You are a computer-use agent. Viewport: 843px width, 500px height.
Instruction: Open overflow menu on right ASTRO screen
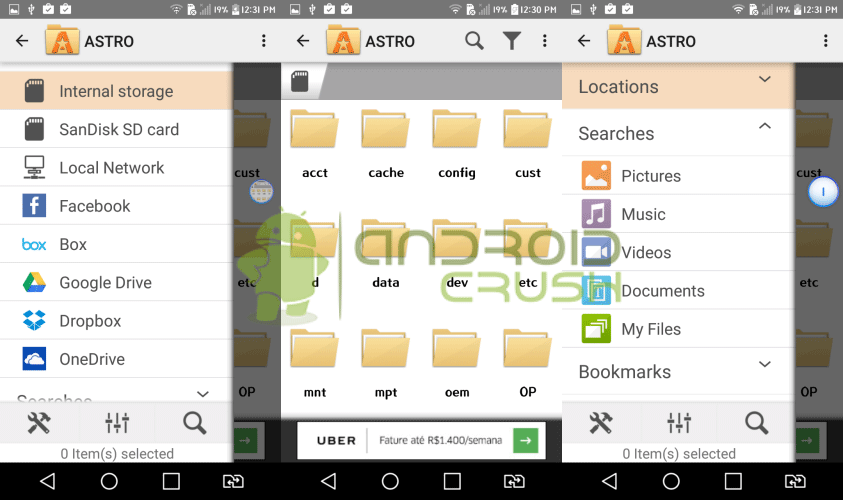(826, 41)
